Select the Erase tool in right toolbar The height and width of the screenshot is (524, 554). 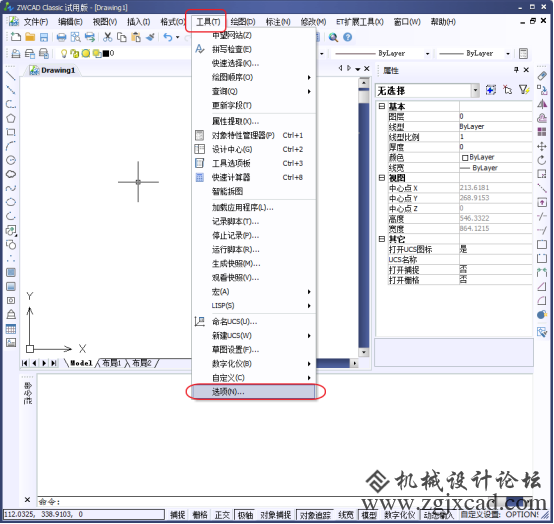coord(542,76)
